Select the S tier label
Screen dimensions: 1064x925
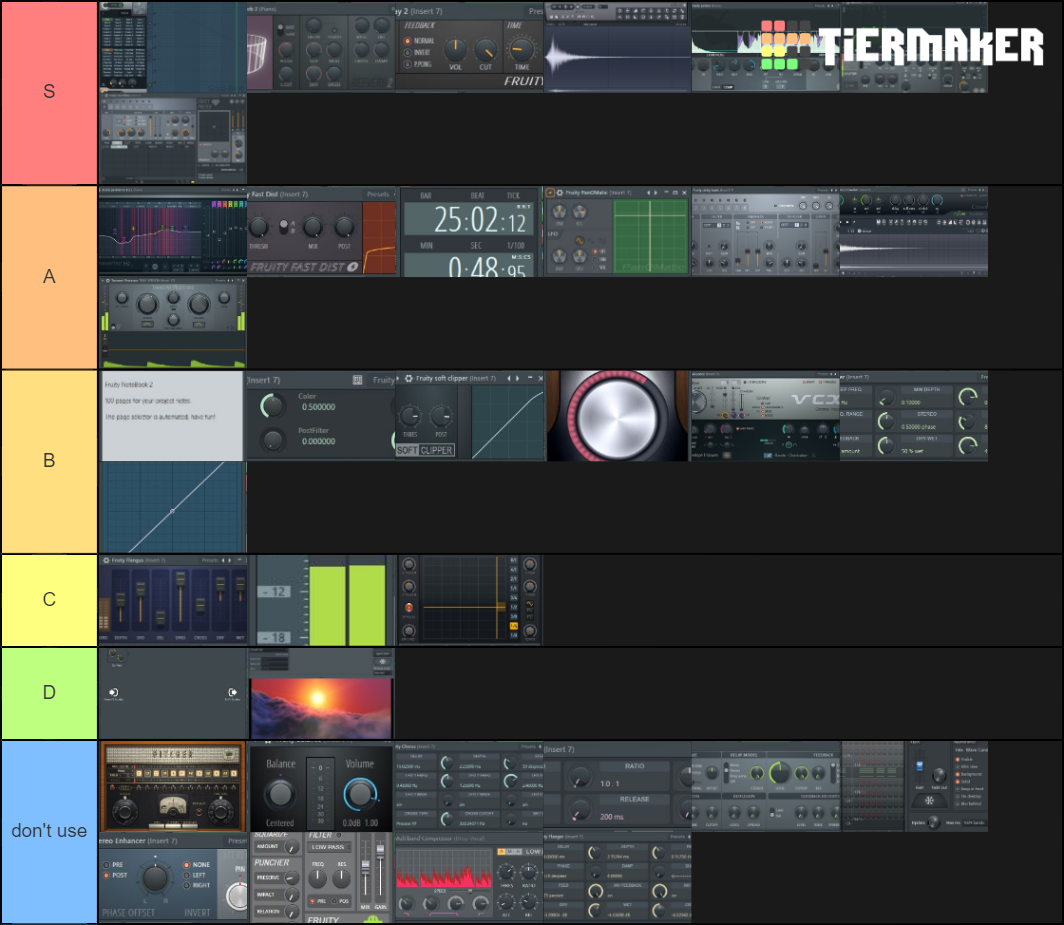coord(49,92)
